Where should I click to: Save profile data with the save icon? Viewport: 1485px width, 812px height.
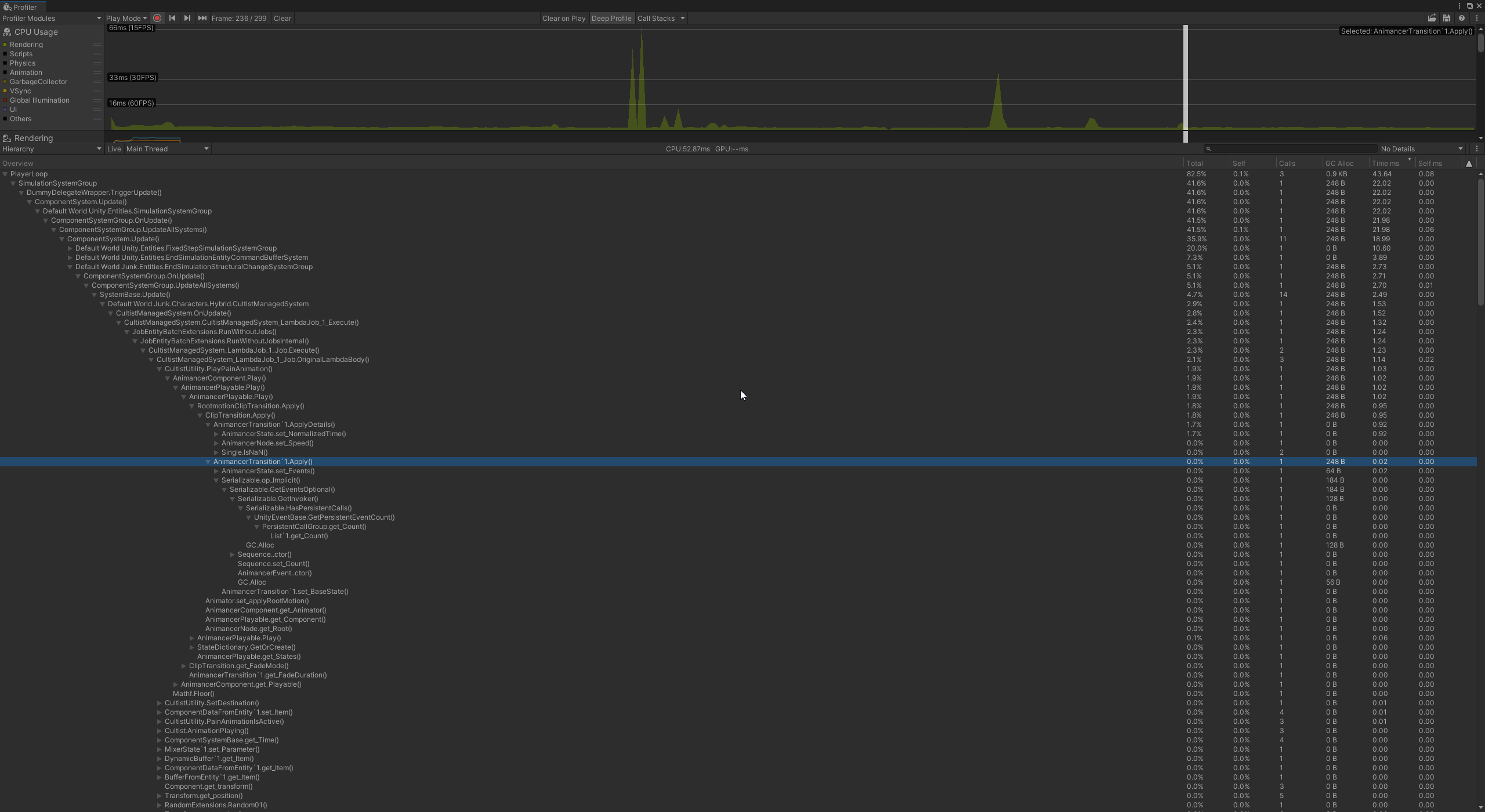click(x=1446, y=18)
